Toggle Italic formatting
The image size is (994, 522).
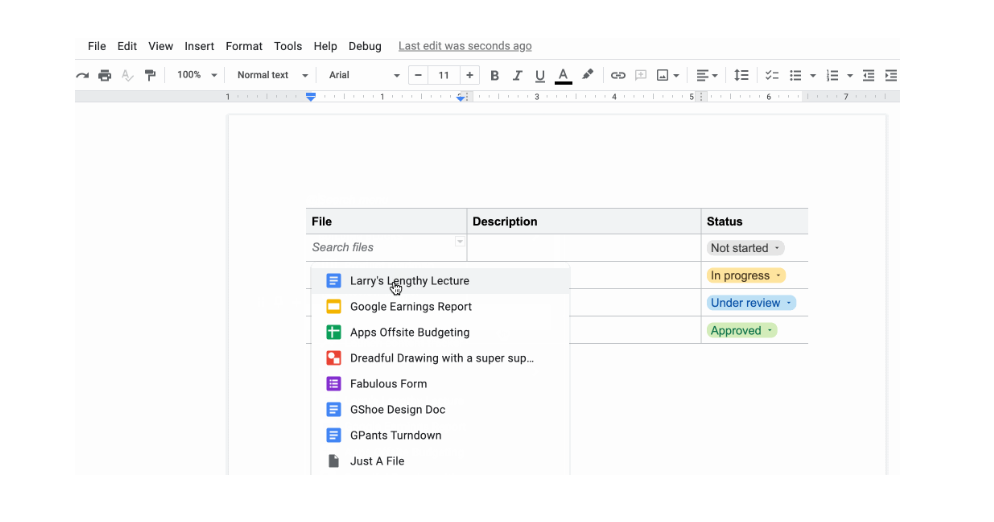518,75
